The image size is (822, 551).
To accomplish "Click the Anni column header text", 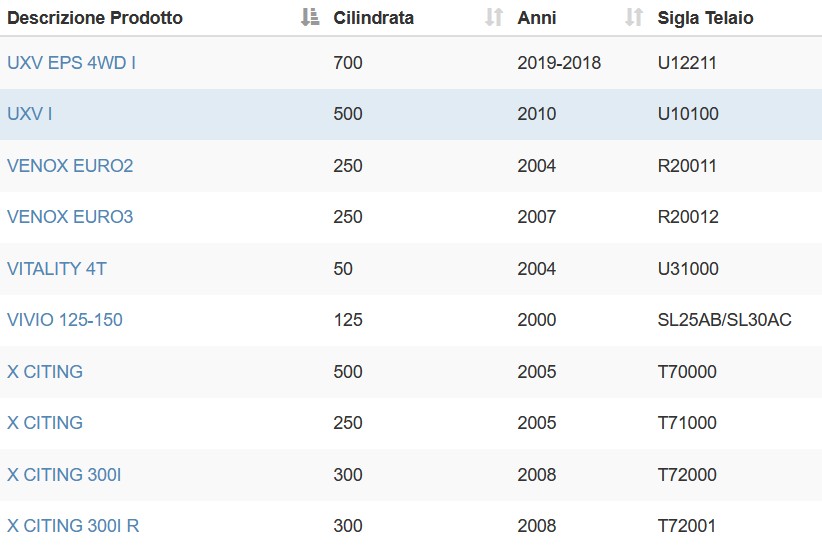I will point(537,18).
